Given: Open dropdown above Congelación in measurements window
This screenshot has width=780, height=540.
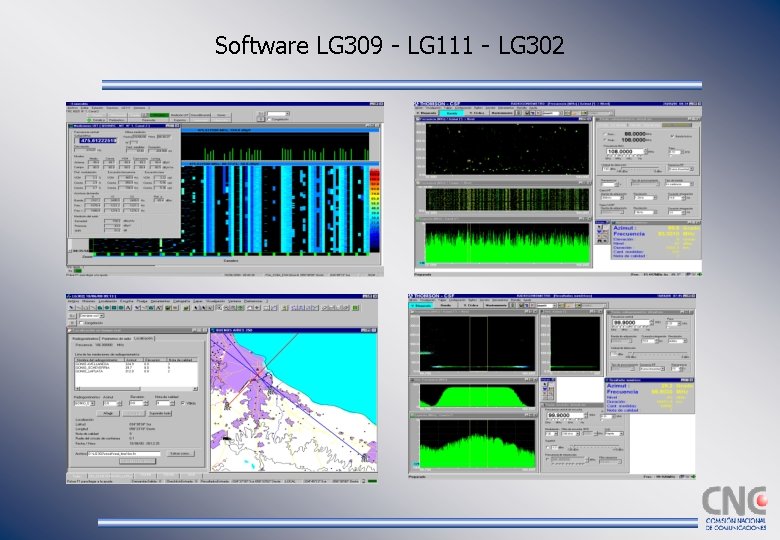Looking at the screenshot, I should (279, 114).
